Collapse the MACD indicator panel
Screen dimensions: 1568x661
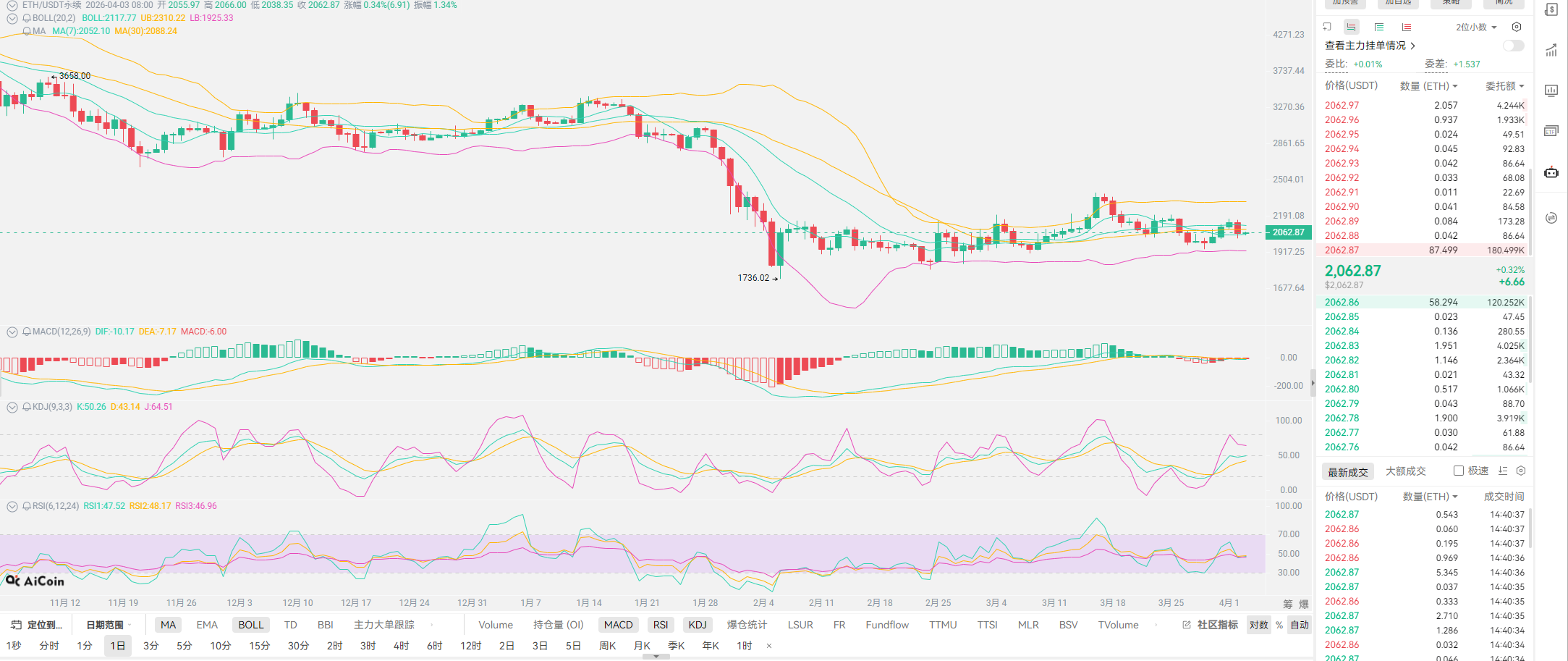(x=12, y=332)
